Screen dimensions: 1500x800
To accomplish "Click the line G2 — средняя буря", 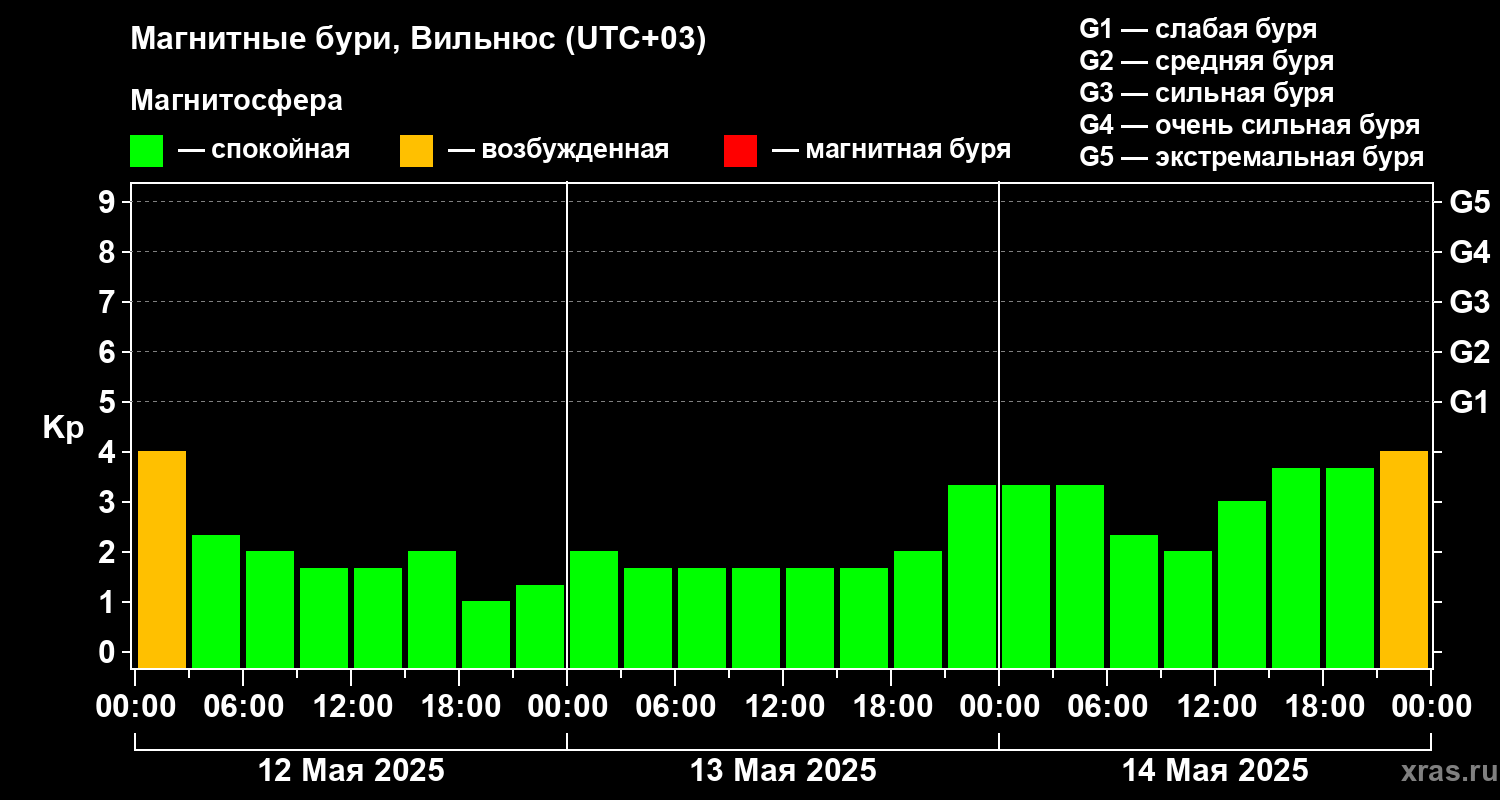I will point(1207,61).
